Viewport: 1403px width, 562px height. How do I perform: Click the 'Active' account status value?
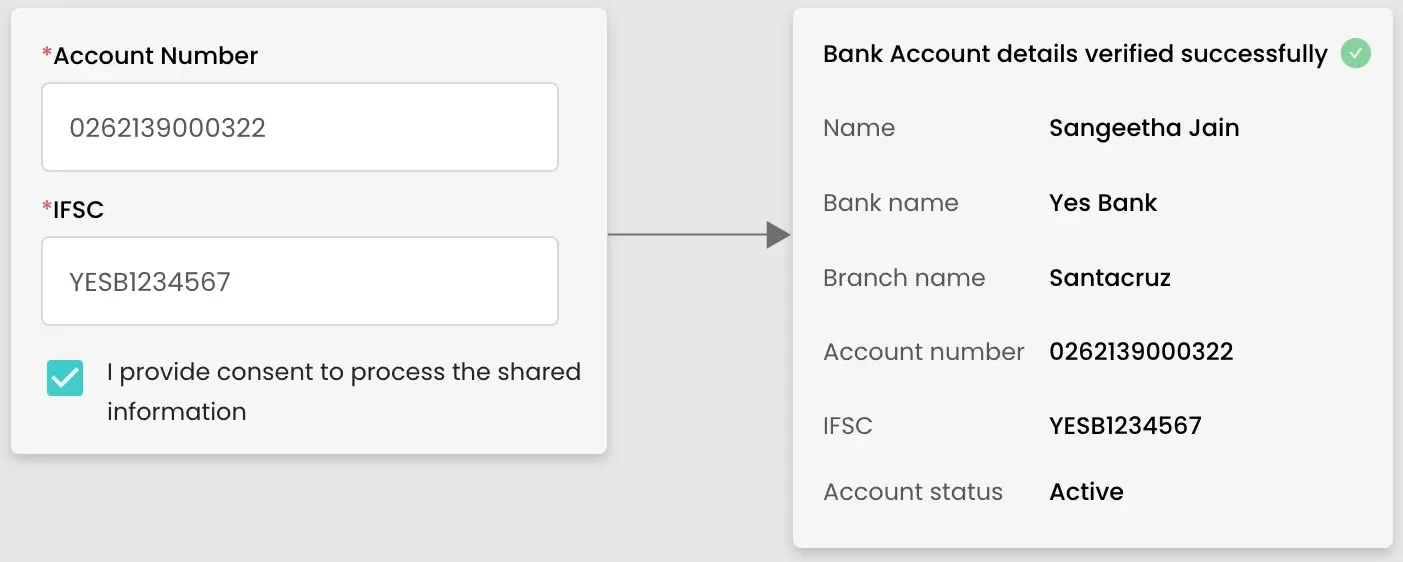coord(1086,492)
